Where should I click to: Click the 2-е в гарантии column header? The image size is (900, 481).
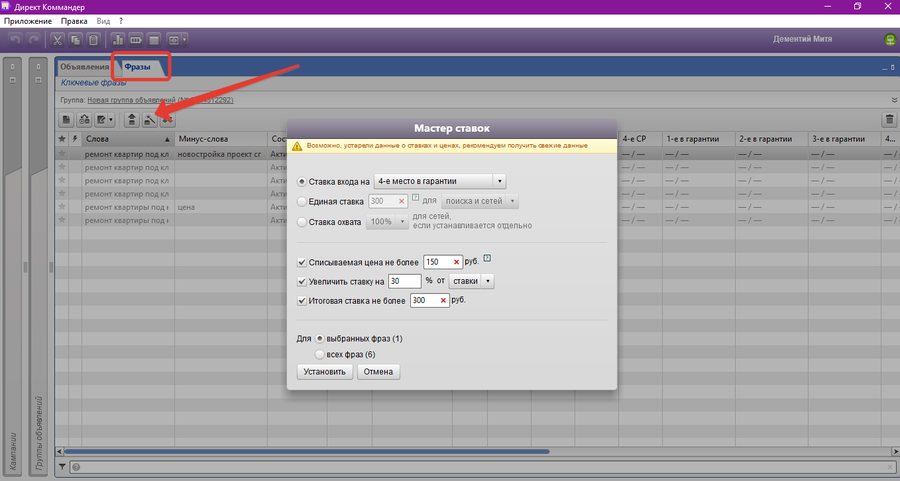click(771, 139)
